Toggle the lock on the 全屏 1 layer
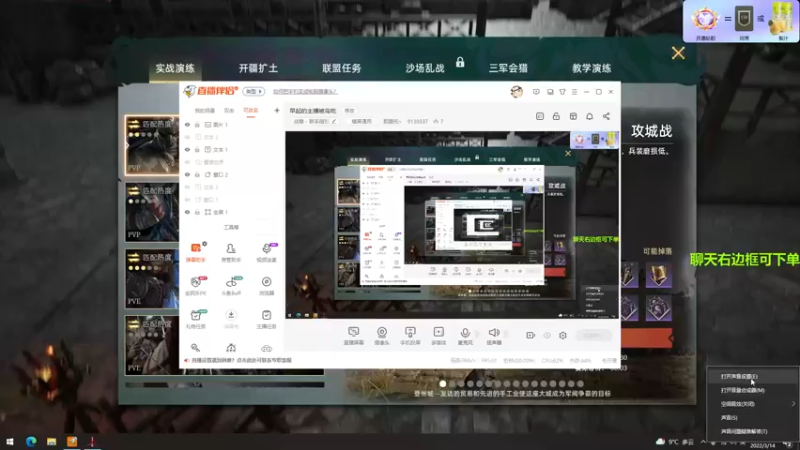 [x=197, y=212]
